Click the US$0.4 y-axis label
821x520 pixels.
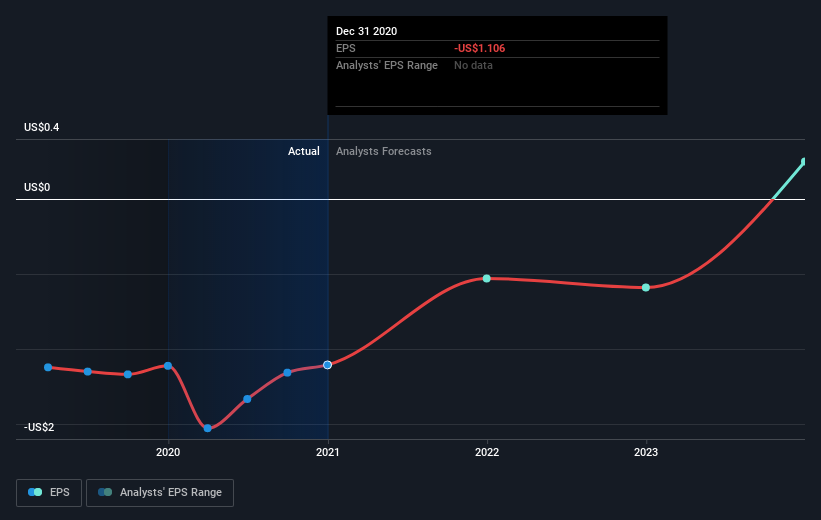[41, 127]
